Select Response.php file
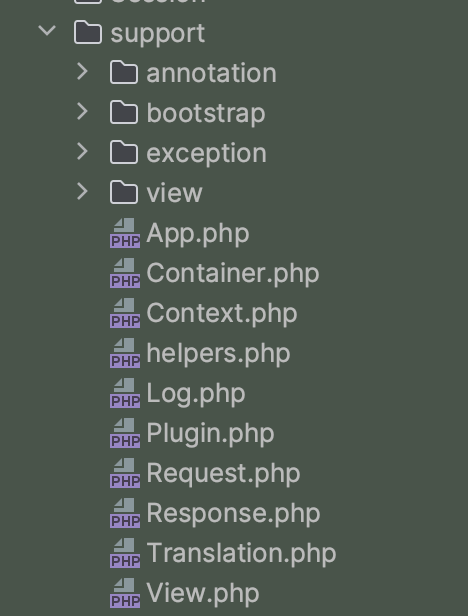The image size is (468, 616). (233, 513)
